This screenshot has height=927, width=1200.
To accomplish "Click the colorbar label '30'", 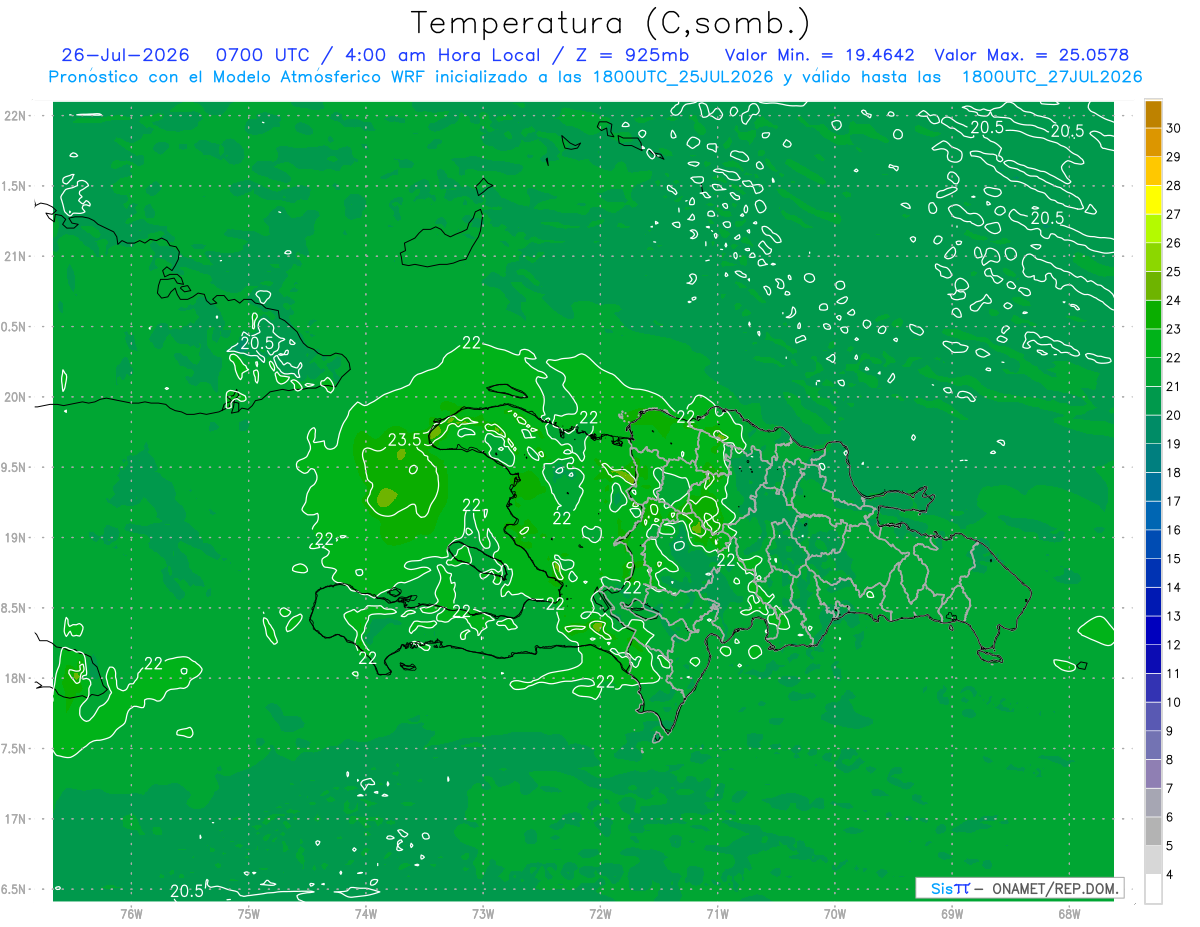I will click(1174, 128).
